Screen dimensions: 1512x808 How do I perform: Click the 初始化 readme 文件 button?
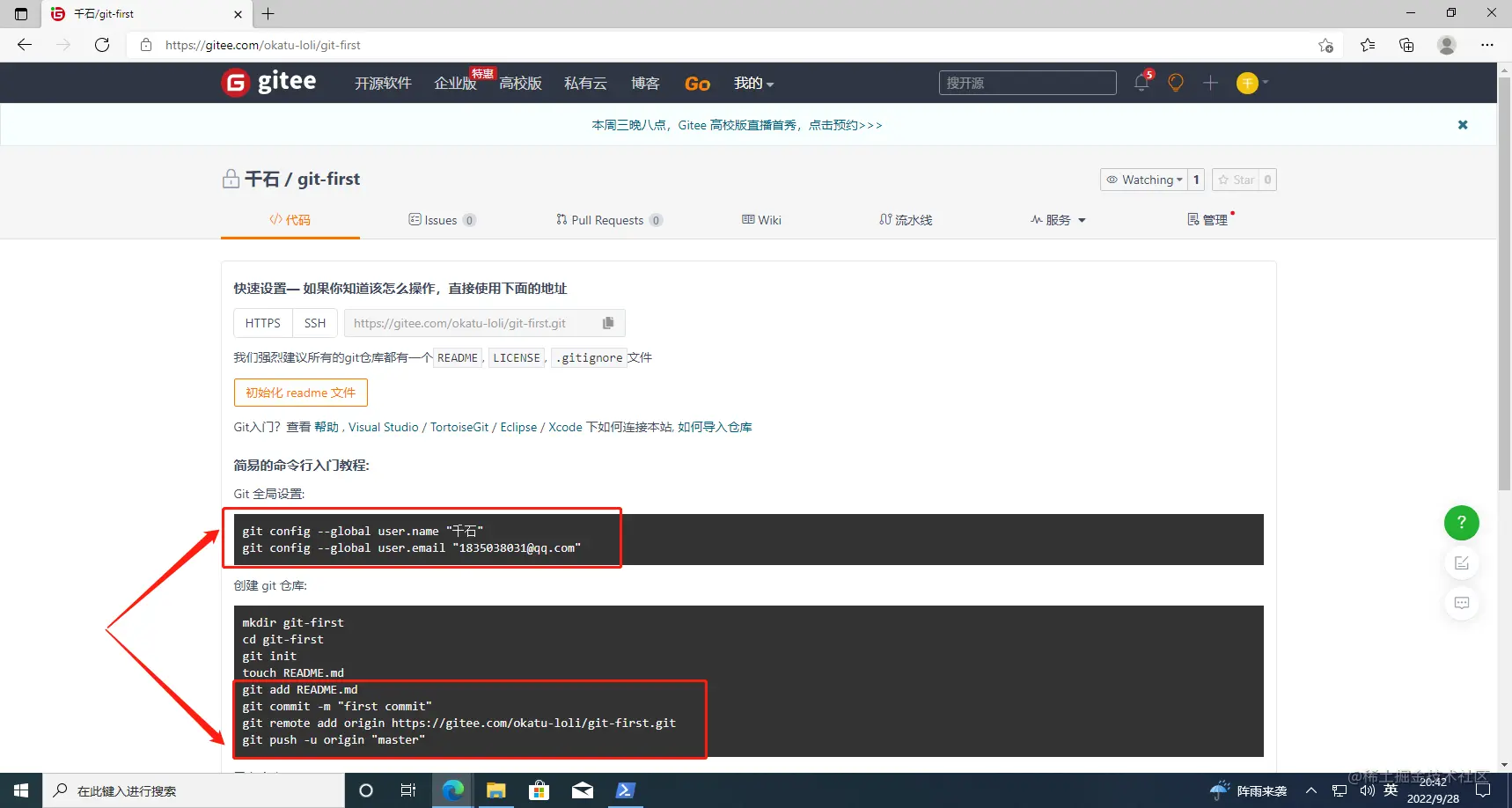point(300,392)
